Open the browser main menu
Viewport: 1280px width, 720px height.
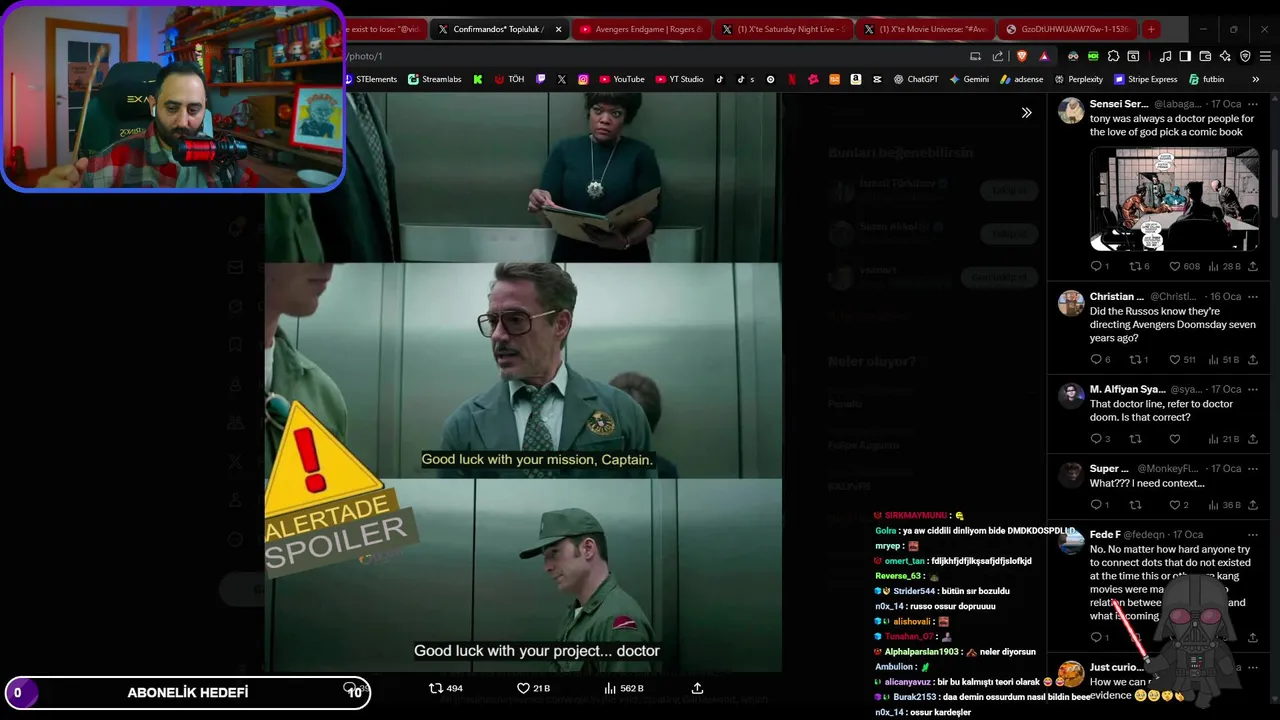coord(1265,56)
